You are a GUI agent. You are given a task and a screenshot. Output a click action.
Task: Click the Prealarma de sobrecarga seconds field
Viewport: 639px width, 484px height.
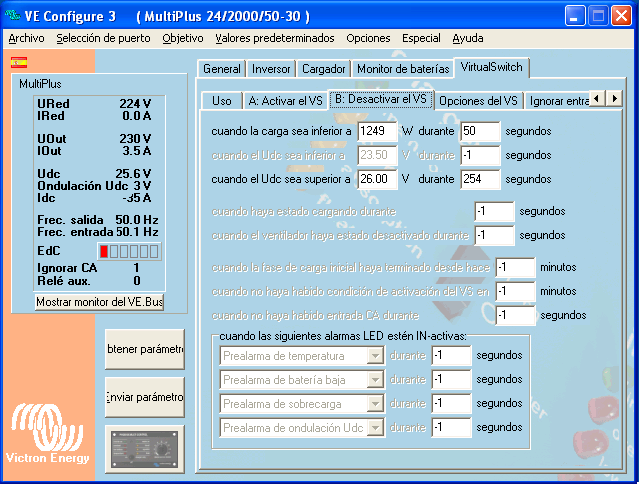[452, 404]
